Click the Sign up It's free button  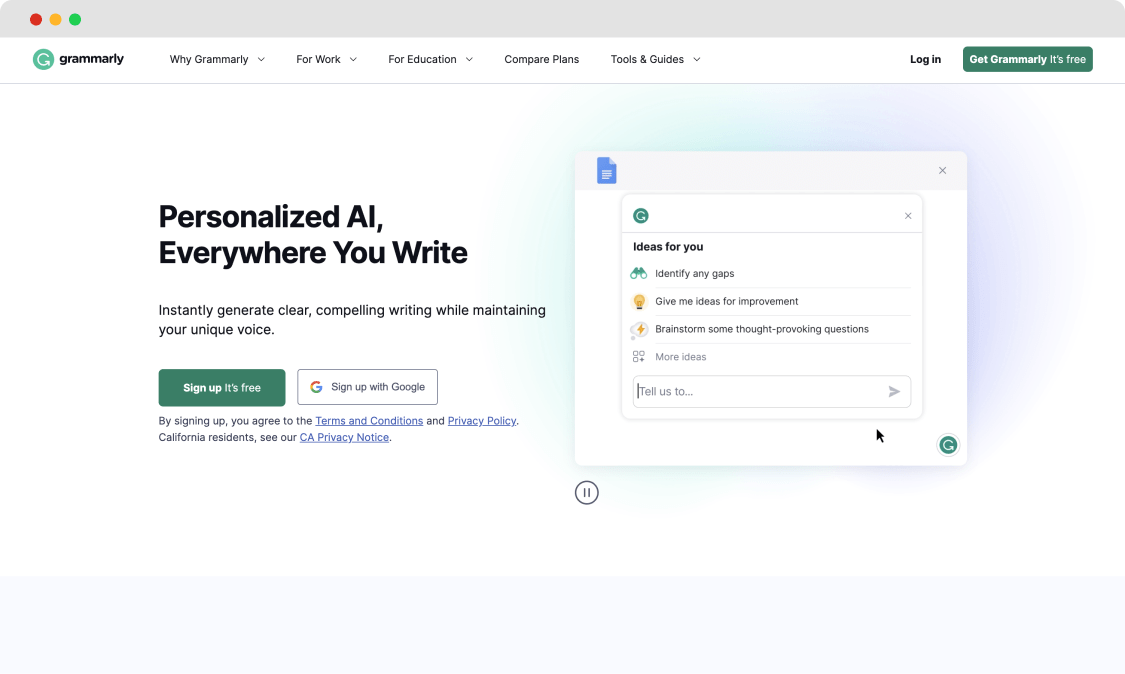pos(222,388)
